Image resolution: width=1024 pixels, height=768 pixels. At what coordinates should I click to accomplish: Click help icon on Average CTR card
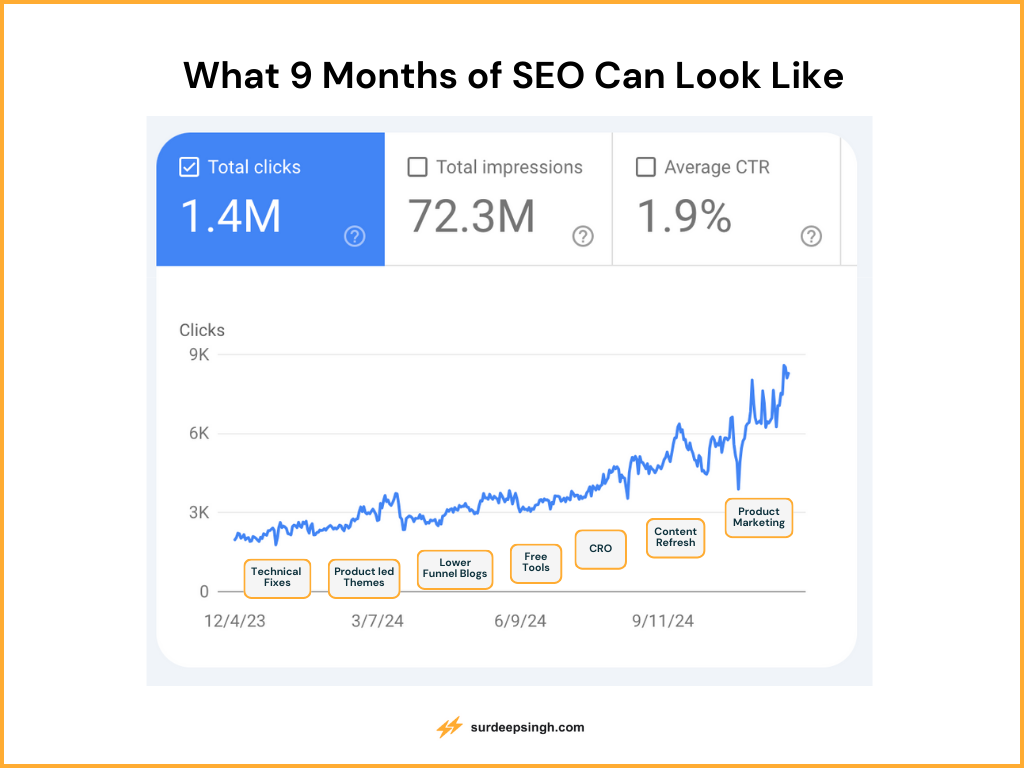point(812,237)
